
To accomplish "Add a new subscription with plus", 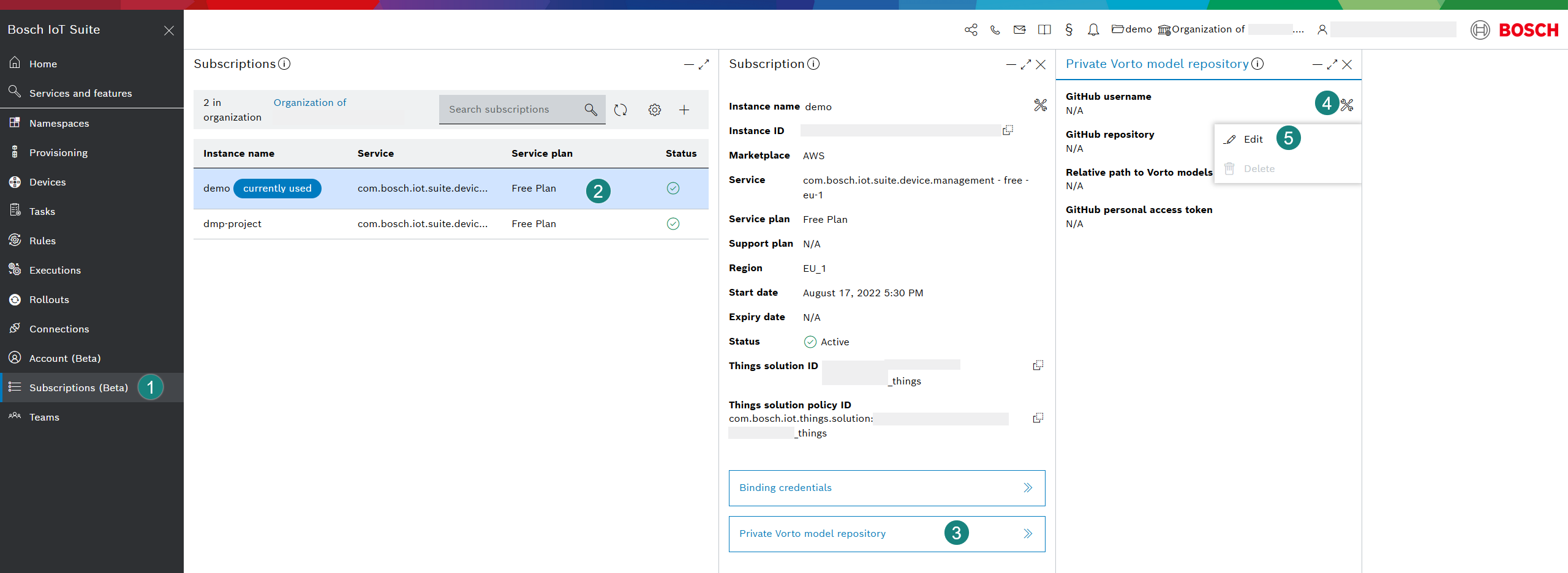I will tap(684, 110).
